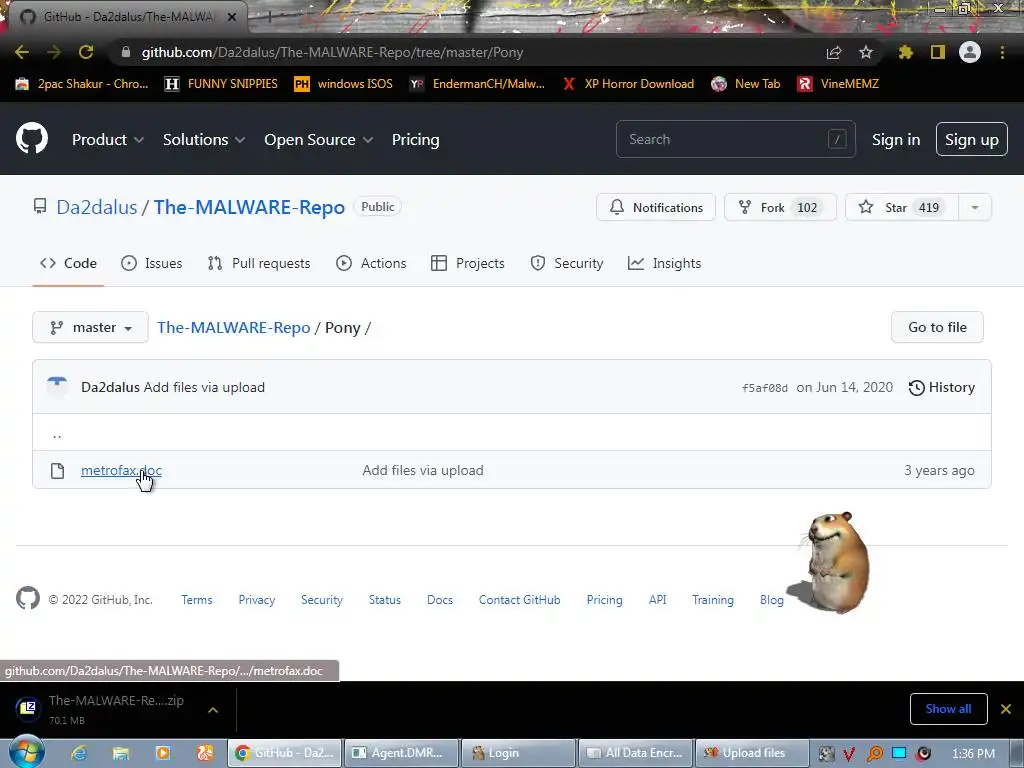Open FUNNY SNIPPIES bookmark

(221, 84)
